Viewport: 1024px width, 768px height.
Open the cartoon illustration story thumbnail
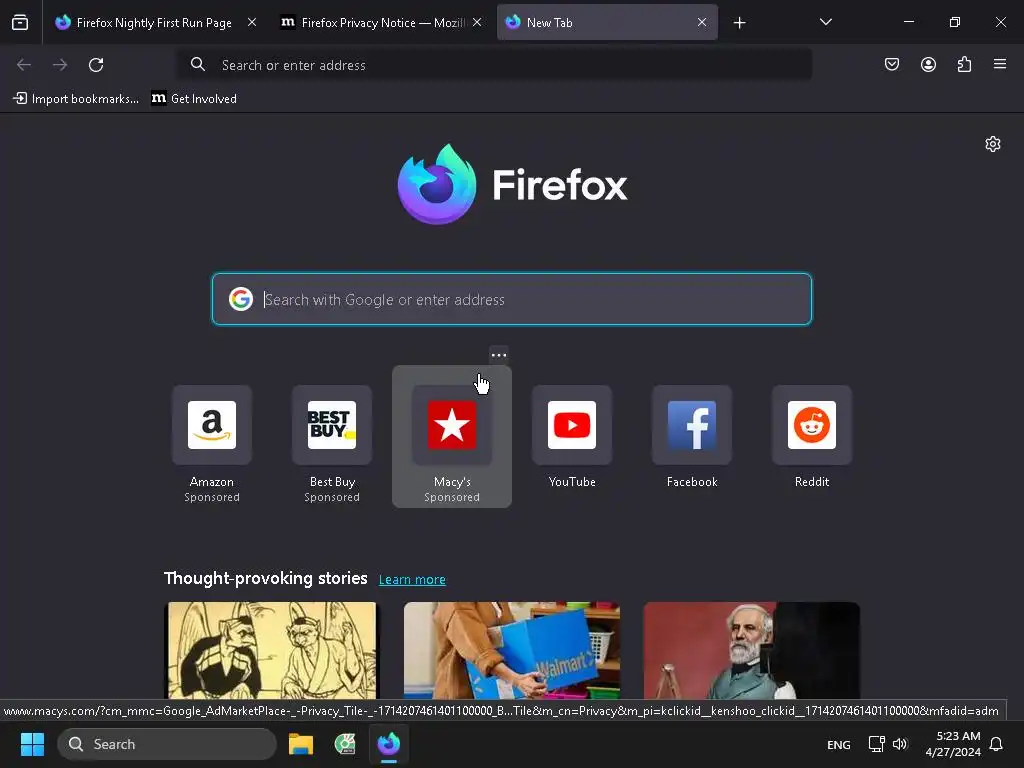272,650
